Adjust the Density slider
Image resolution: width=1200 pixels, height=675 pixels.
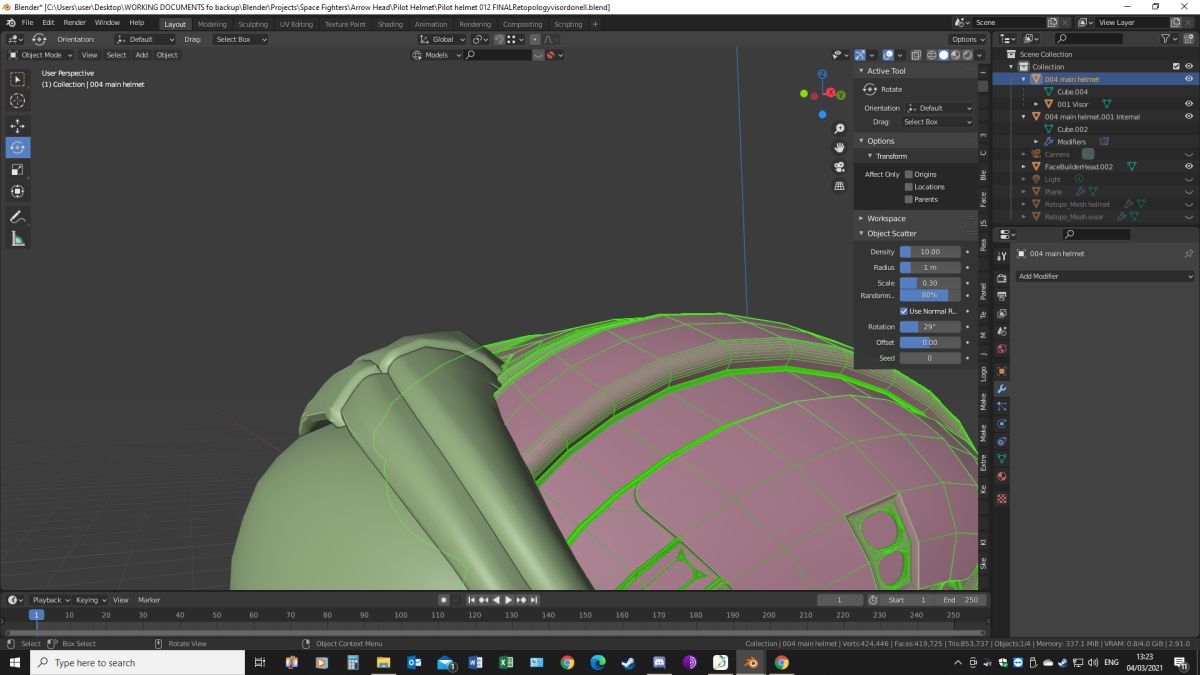click(930, 252)
